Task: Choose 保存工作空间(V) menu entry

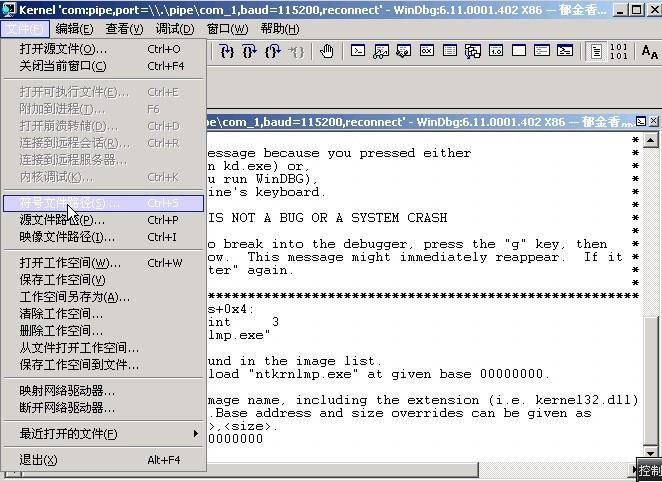Action: (103, 280)
